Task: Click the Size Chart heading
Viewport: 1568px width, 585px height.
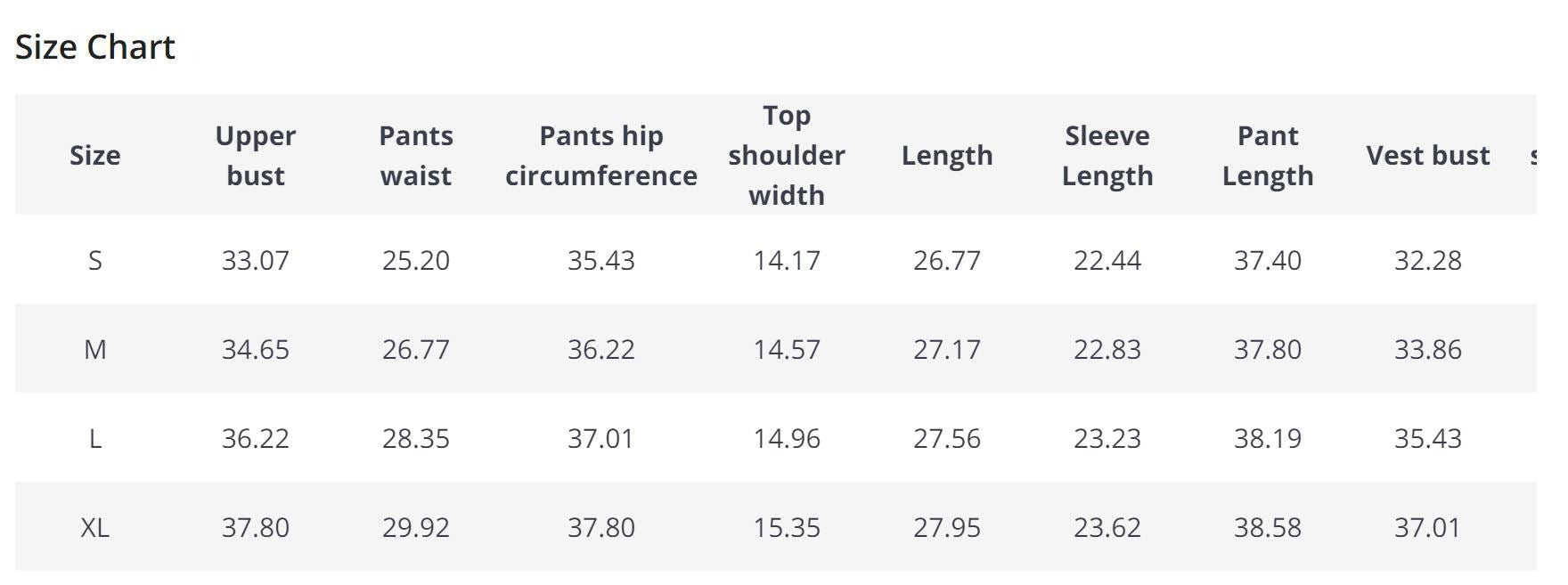Action: 95,47
